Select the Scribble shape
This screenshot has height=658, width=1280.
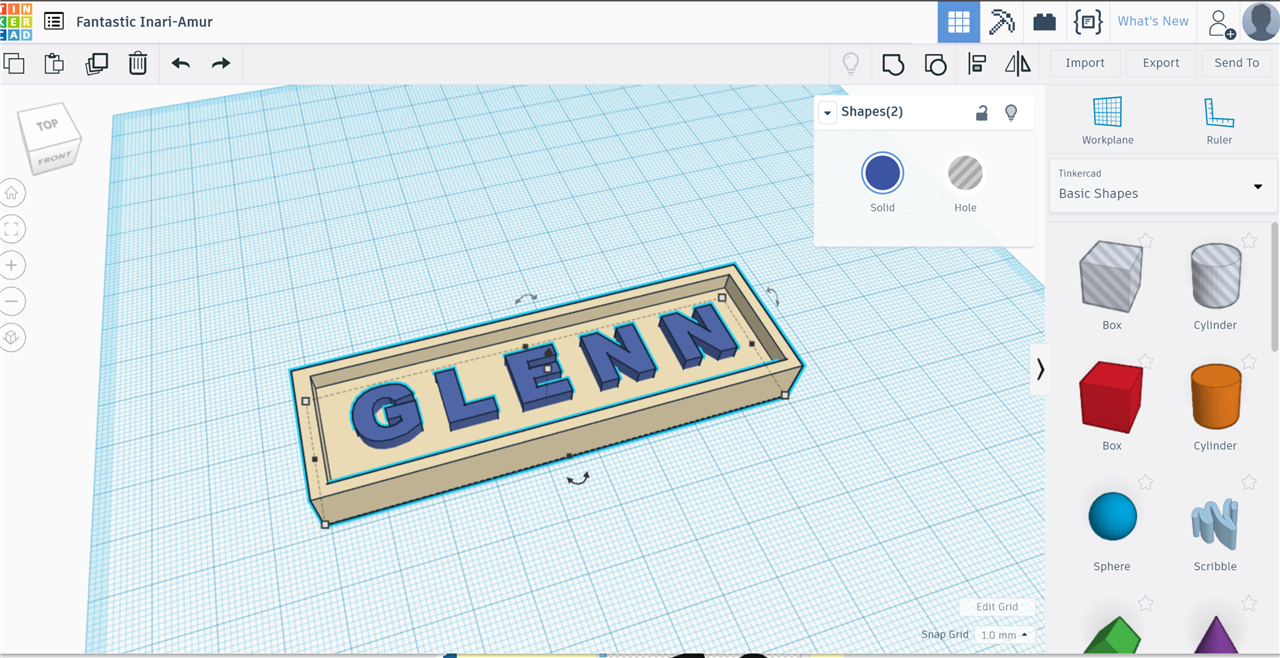[x=1215, y=524]
